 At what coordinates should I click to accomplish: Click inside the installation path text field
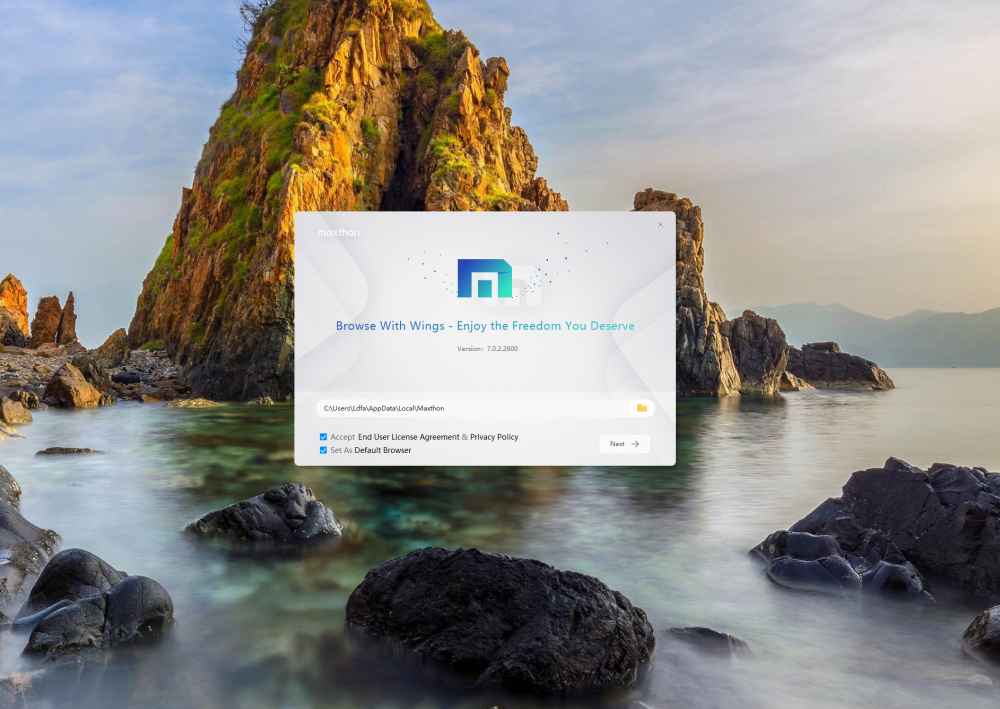coord(470,408)
